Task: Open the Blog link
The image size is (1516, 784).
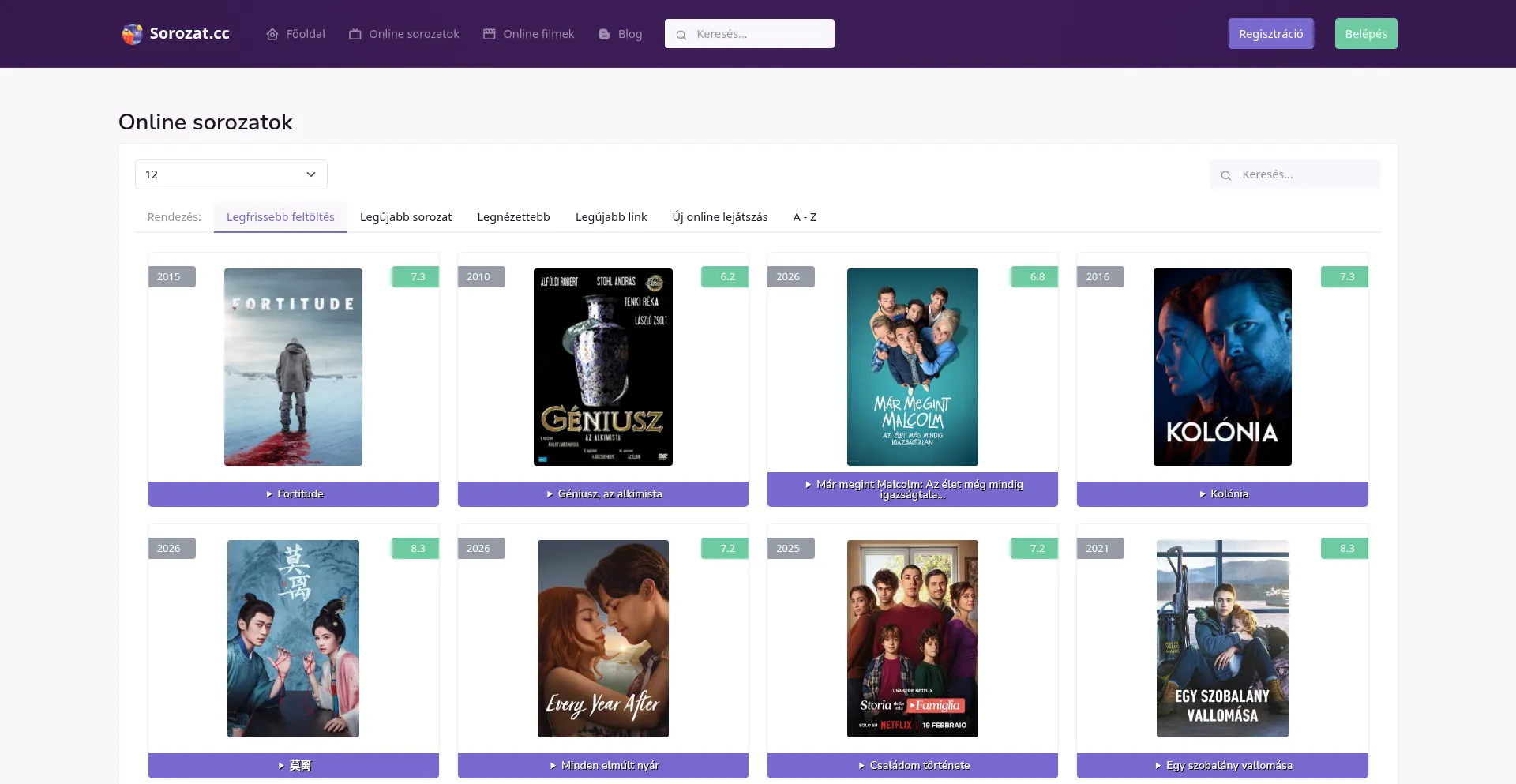Action: click(620, 34)
